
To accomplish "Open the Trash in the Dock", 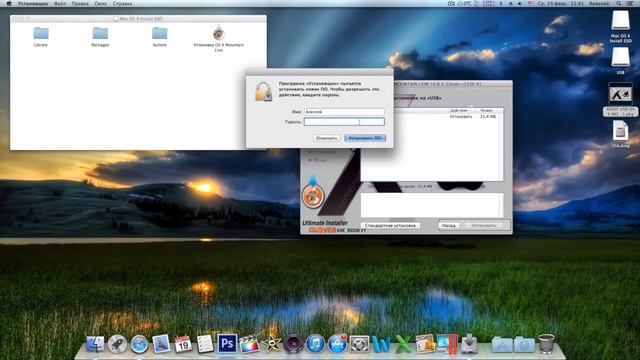I will click(546, 344).
